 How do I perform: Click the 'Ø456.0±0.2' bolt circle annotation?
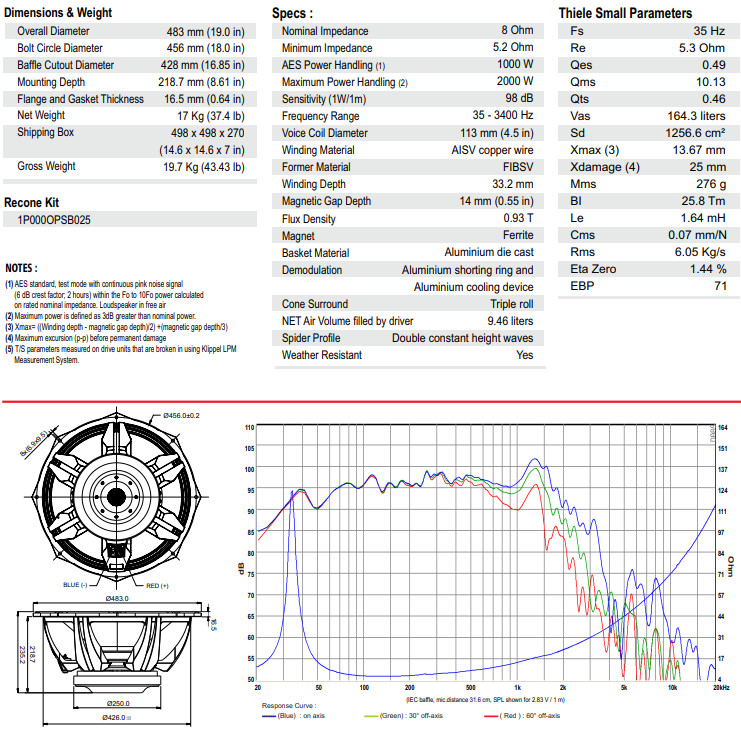181,416
